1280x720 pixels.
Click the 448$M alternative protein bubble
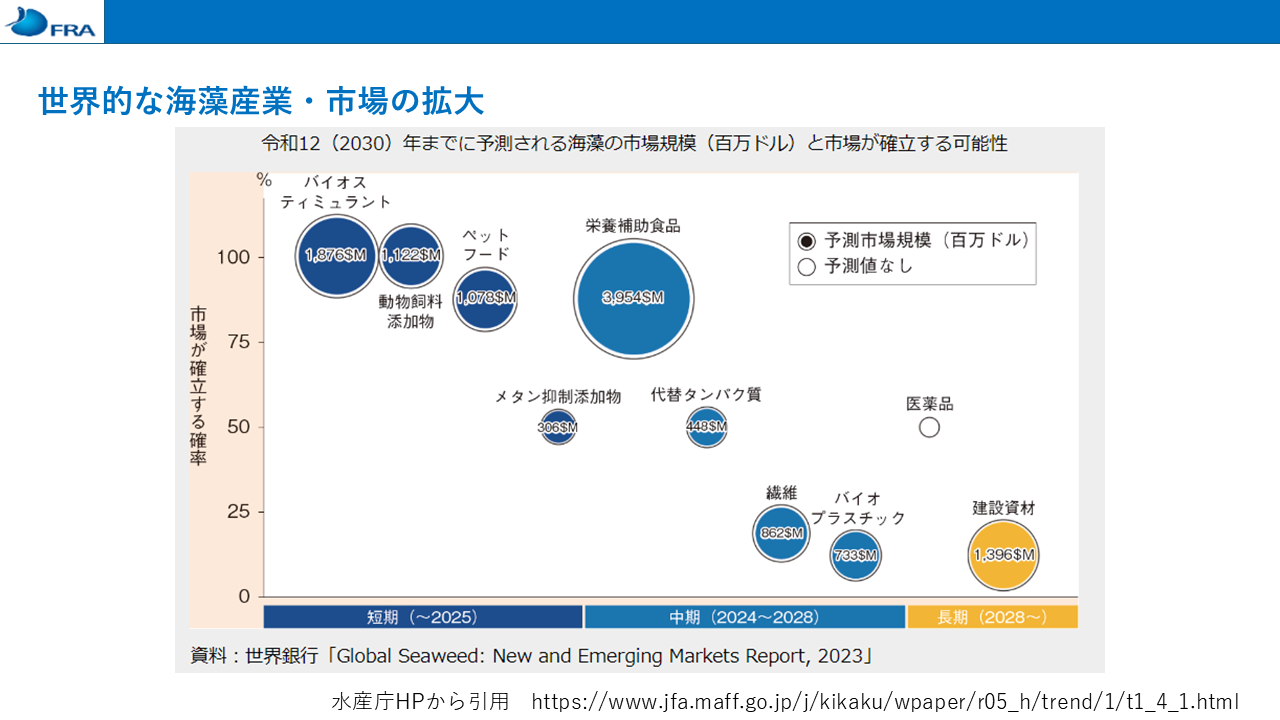(x=707, y=428)
